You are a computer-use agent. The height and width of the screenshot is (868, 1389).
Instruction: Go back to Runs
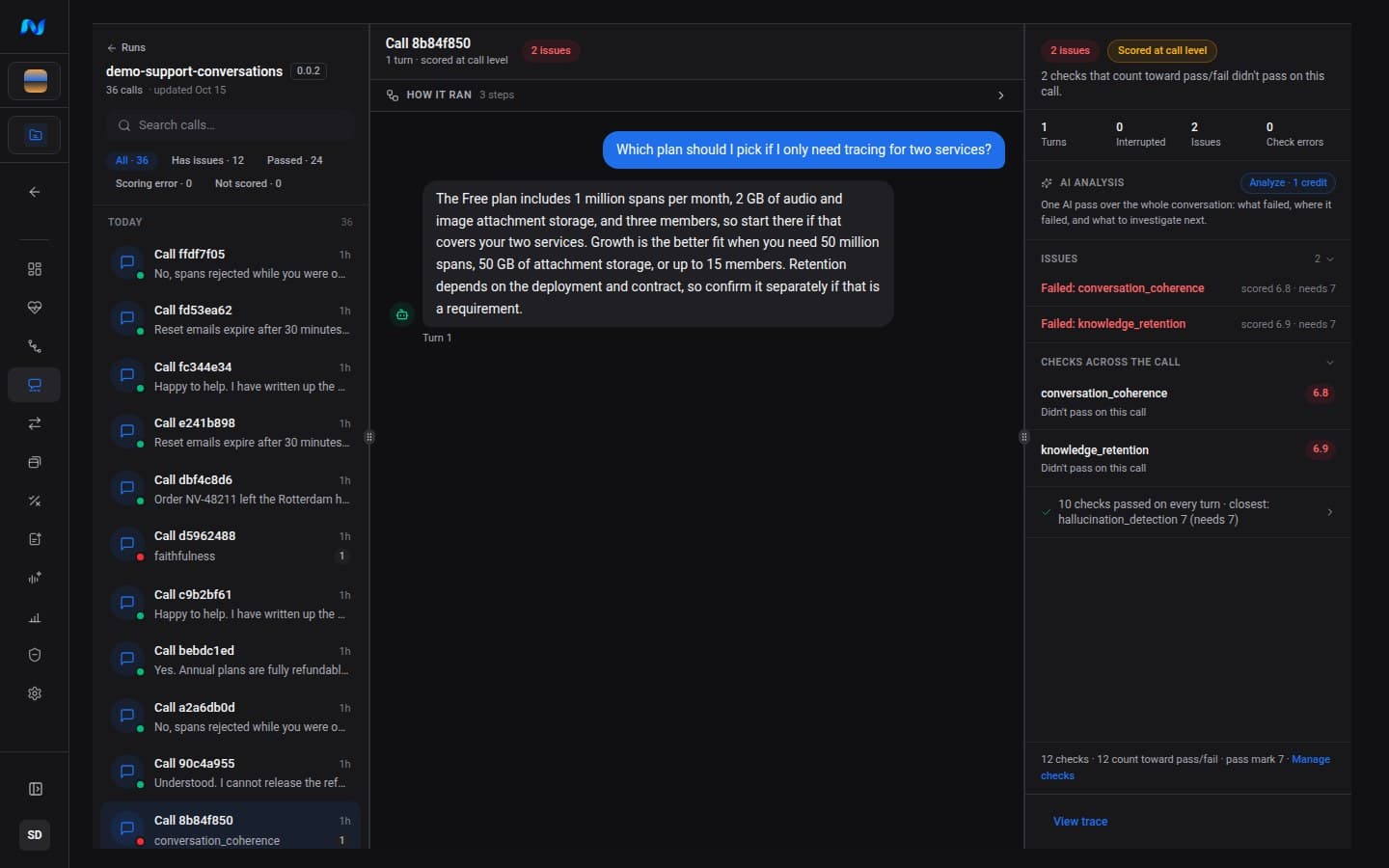pyautogui.click(x=126, y=47)
